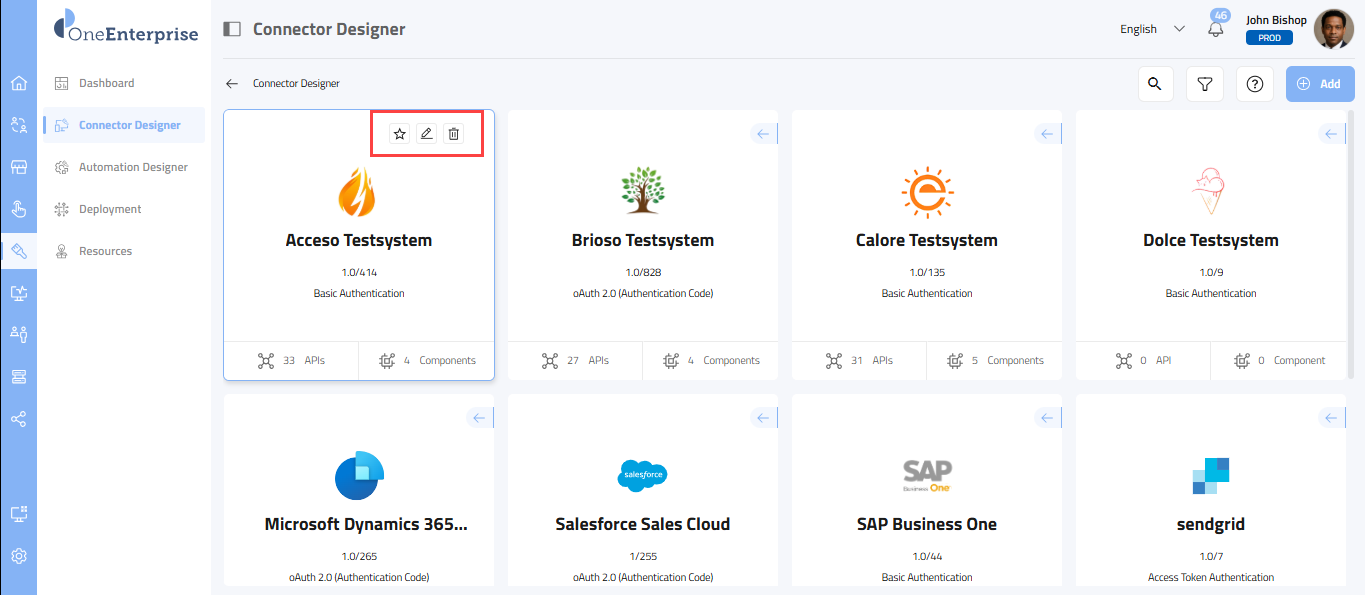This screenshot has width=1365, height=595.
Task: Expand the arrow tab on Brioso Testsystem card
Action: point(763,134)
